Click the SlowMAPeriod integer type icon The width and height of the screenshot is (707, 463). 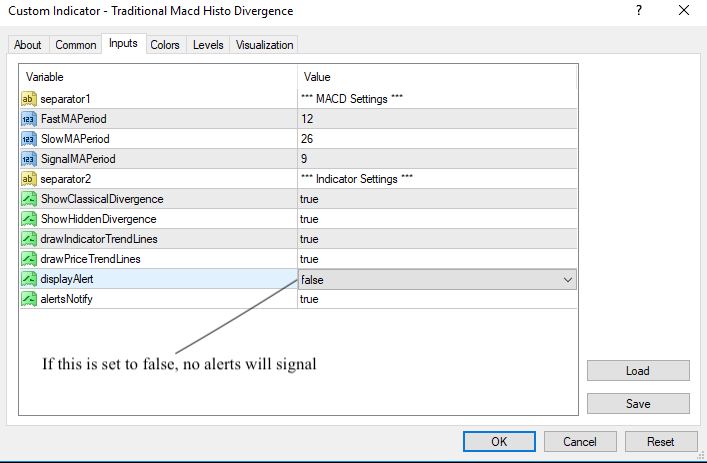click(29, 138)
